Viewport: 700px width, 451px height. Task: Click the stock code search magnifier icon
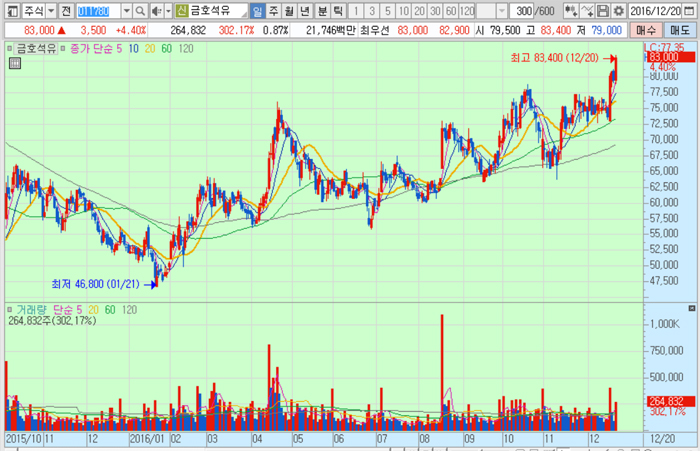point(140,10)
